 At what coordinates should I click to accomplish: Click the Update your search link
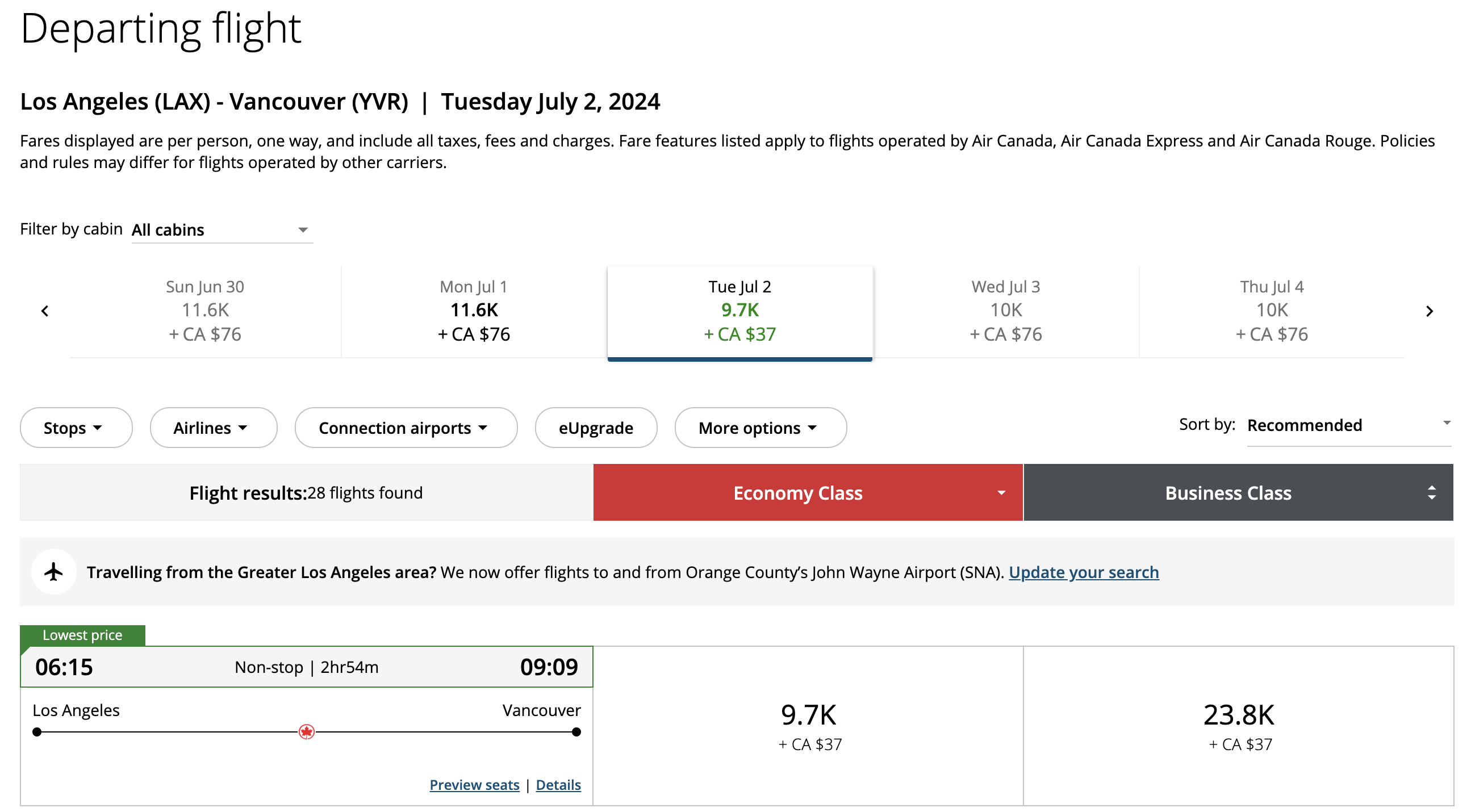[x=1083, y=572]
